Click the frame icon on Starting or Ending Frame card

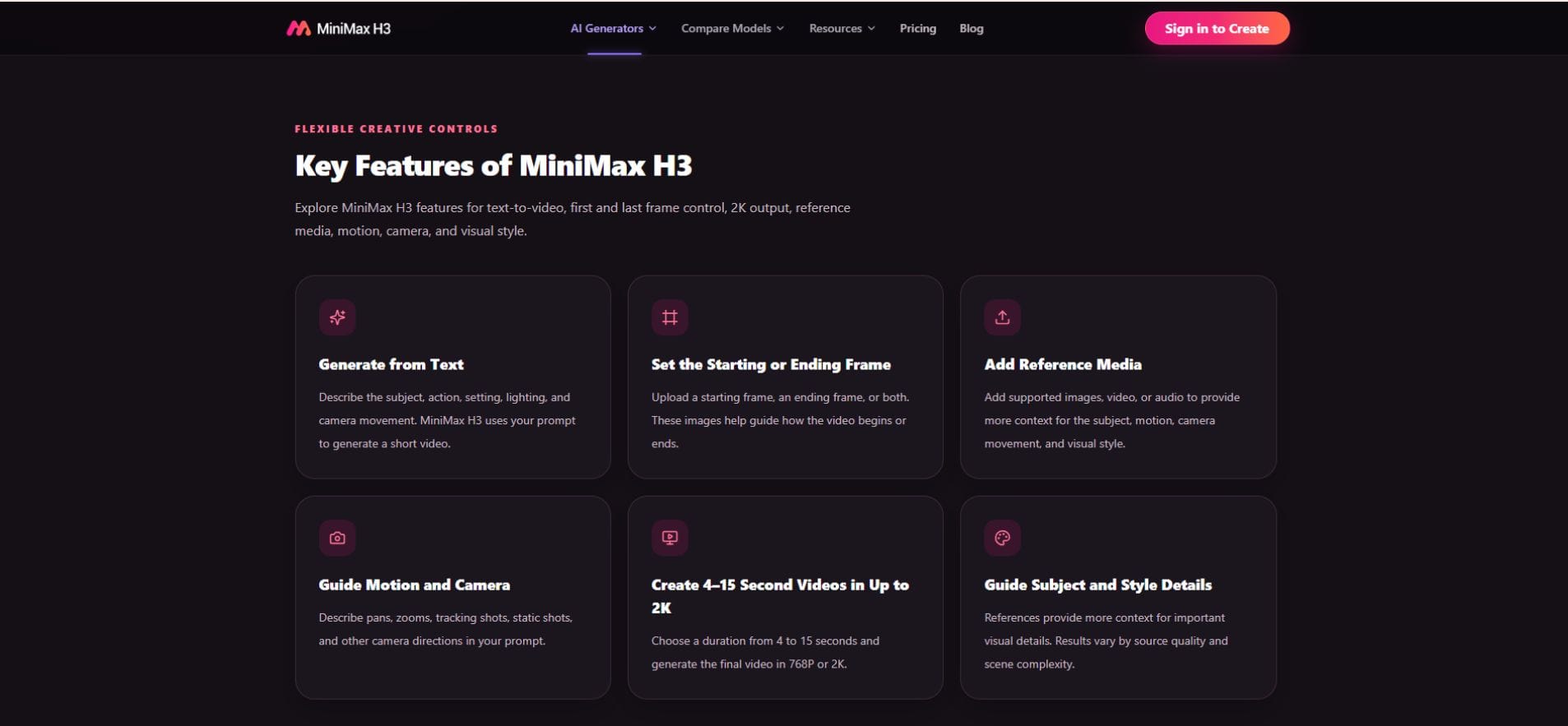tap(670, 317)
